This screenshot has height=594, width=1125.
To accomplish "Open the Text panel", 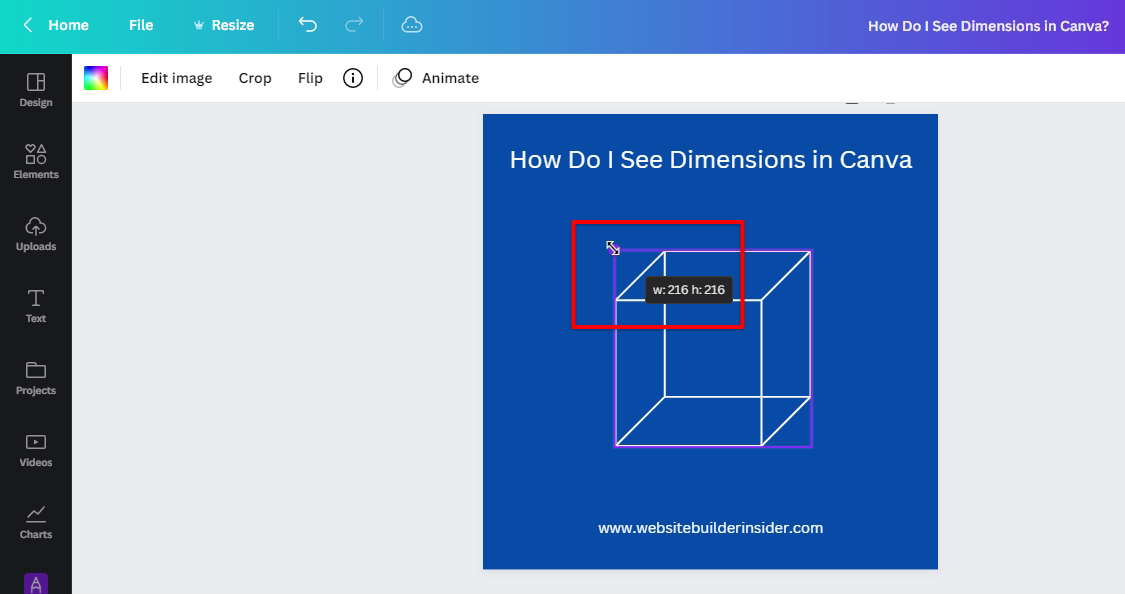I will pos(35,306).
